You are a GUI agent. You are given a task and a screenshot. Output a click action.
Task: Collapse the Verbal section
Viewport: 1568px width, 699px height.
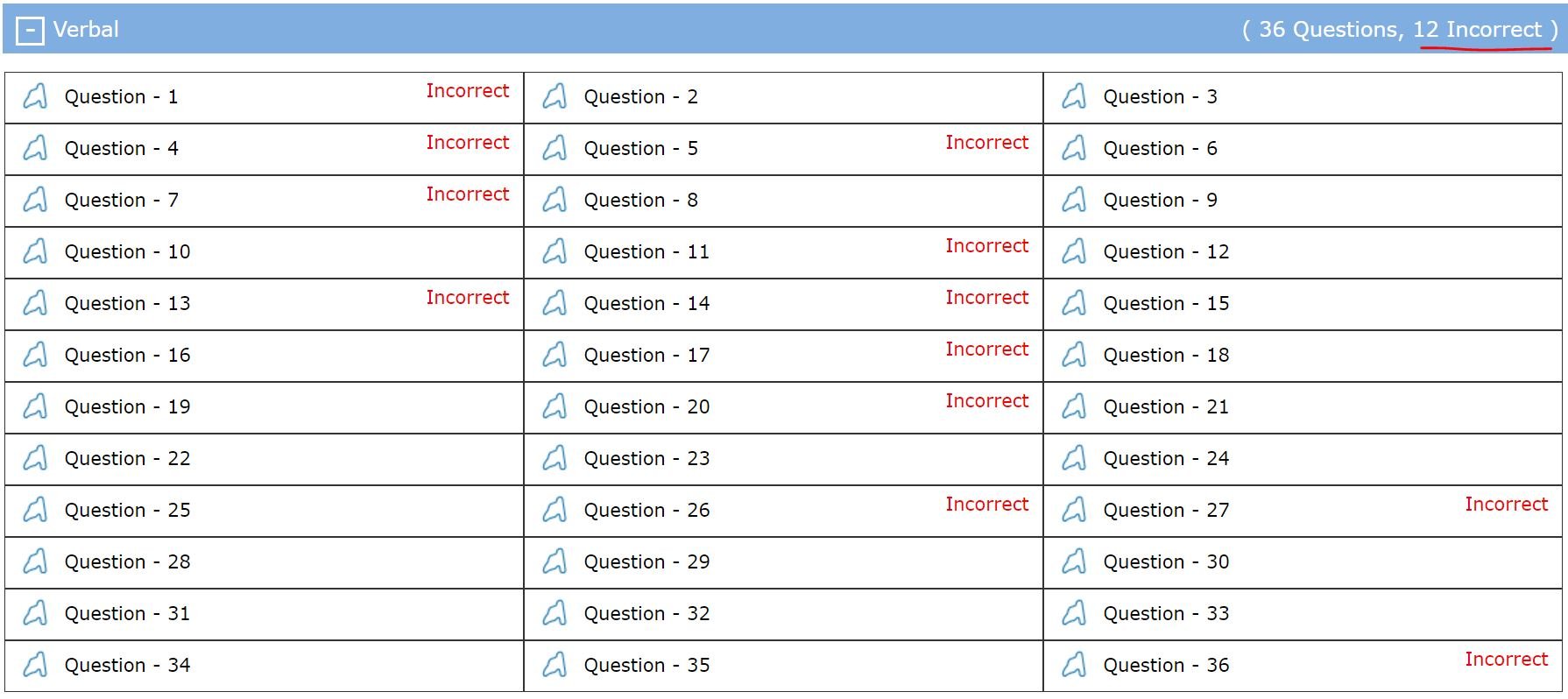click(x=30, y=32)
